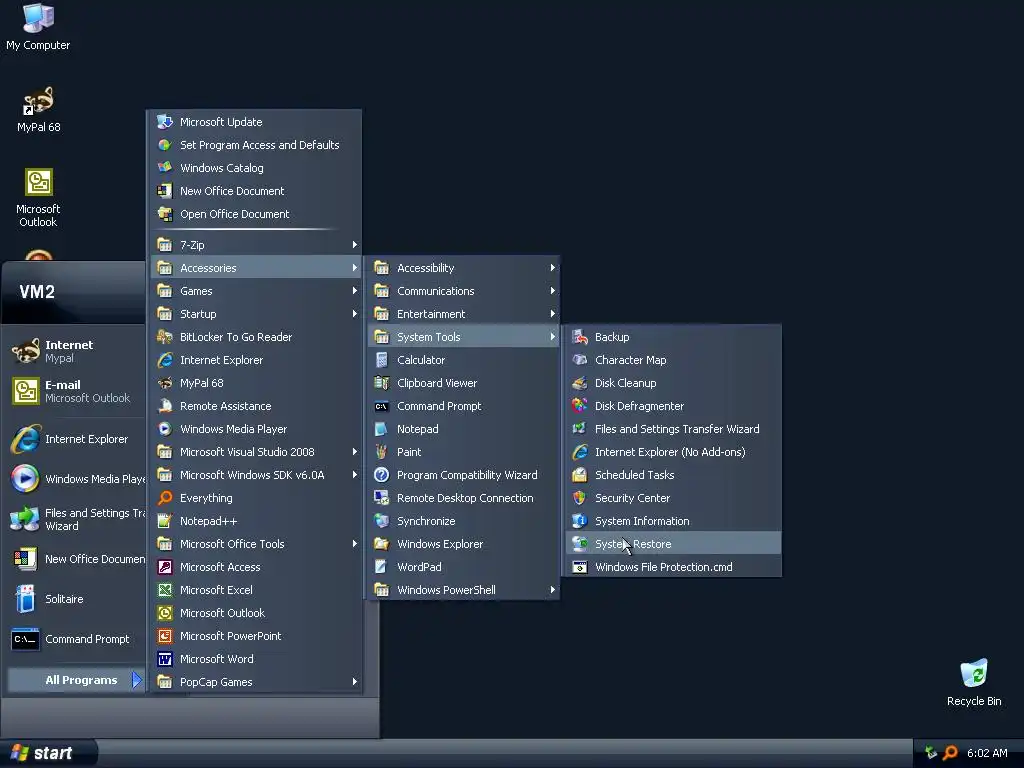Launch Disk Cleanup via its icon
1024x768 pixels.
pos(579,383)
